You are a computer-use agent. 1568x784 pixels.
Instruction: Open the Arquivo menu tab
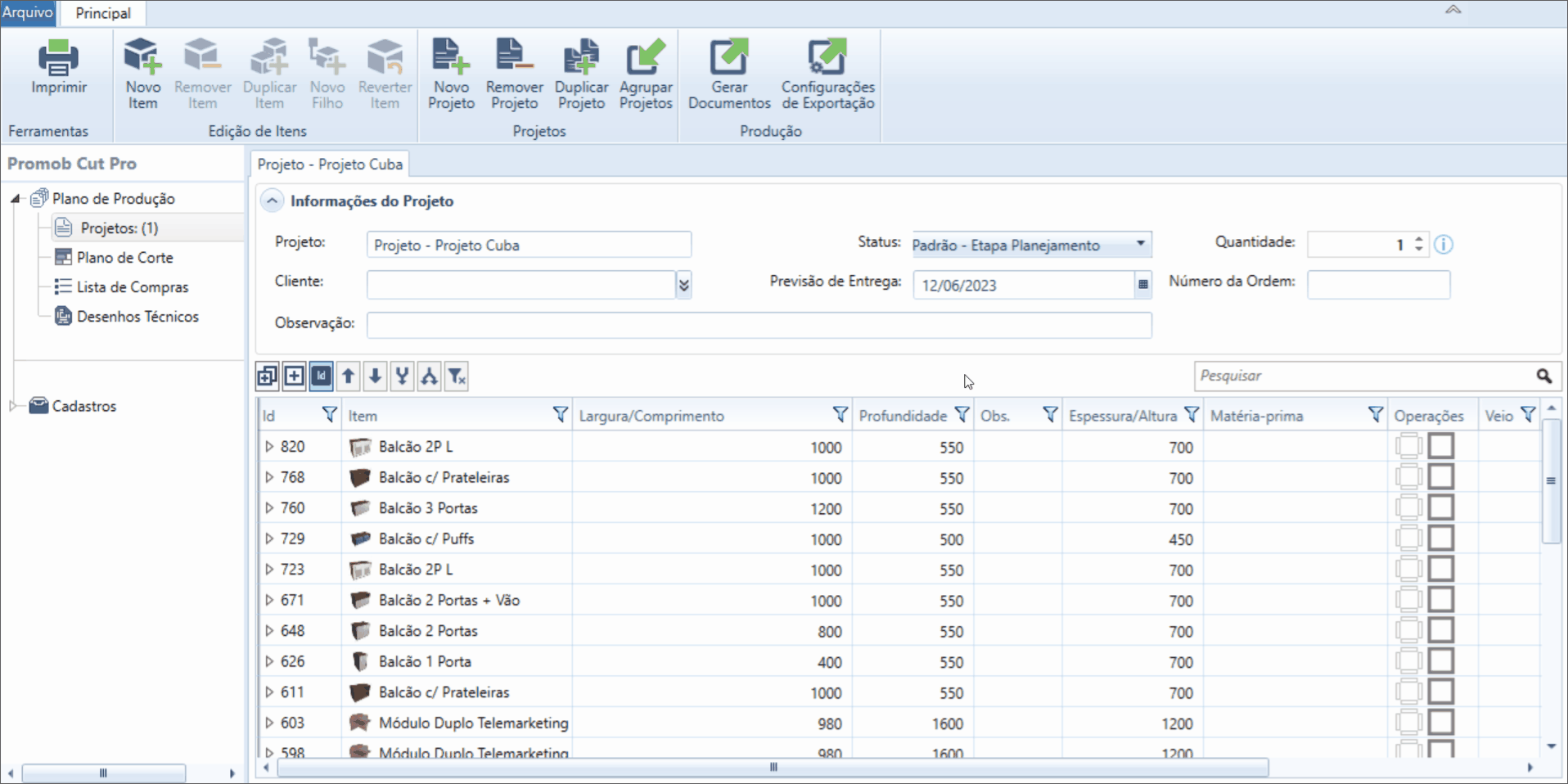pyautogui.click(x=28, y=12)
